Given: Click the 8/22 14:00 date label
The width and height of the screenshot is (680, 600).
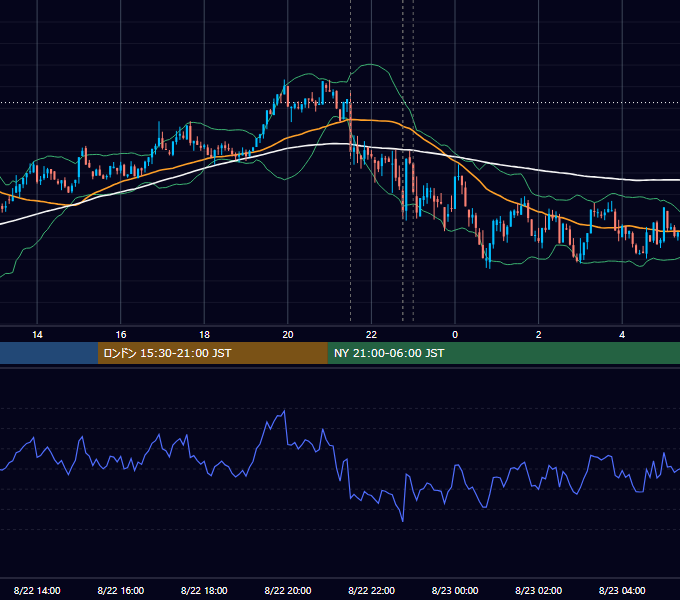Looking at the screenshot, I should pyautogui.click(x=37, y=590).
